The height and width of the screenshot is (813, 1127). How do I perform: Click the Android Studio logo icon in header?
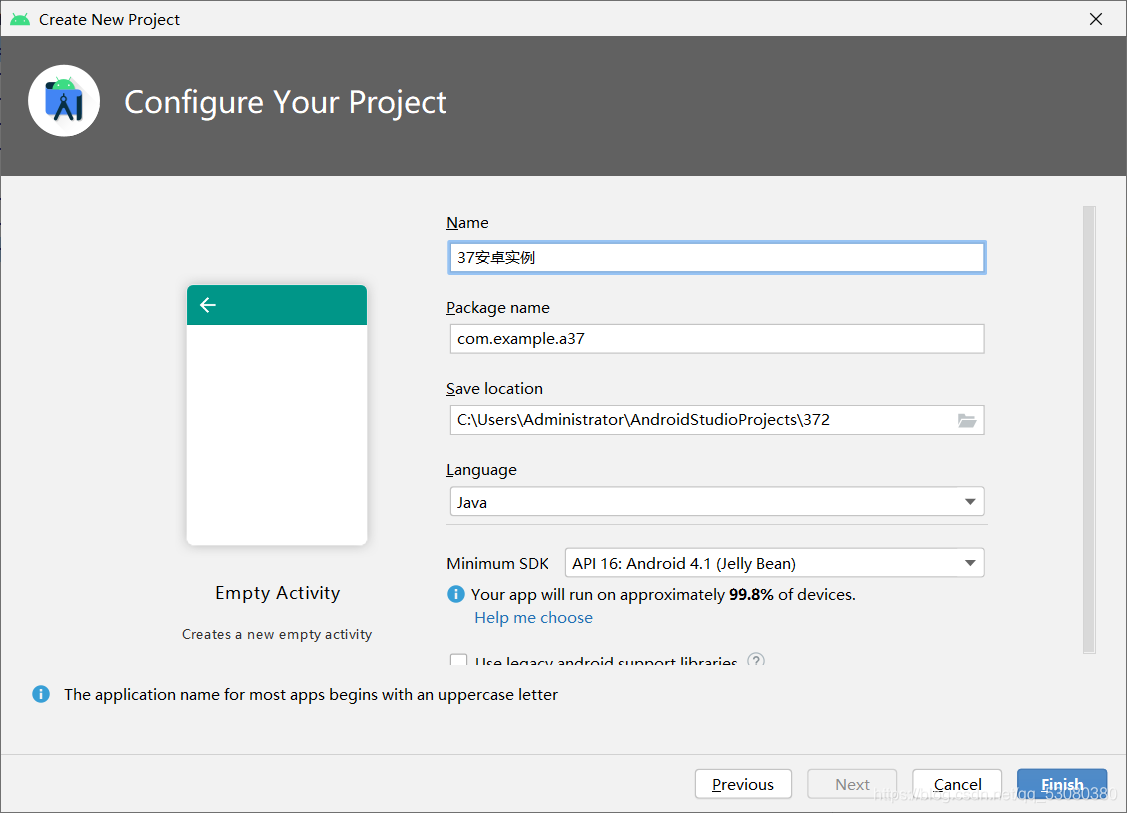[x=64, y=101]
